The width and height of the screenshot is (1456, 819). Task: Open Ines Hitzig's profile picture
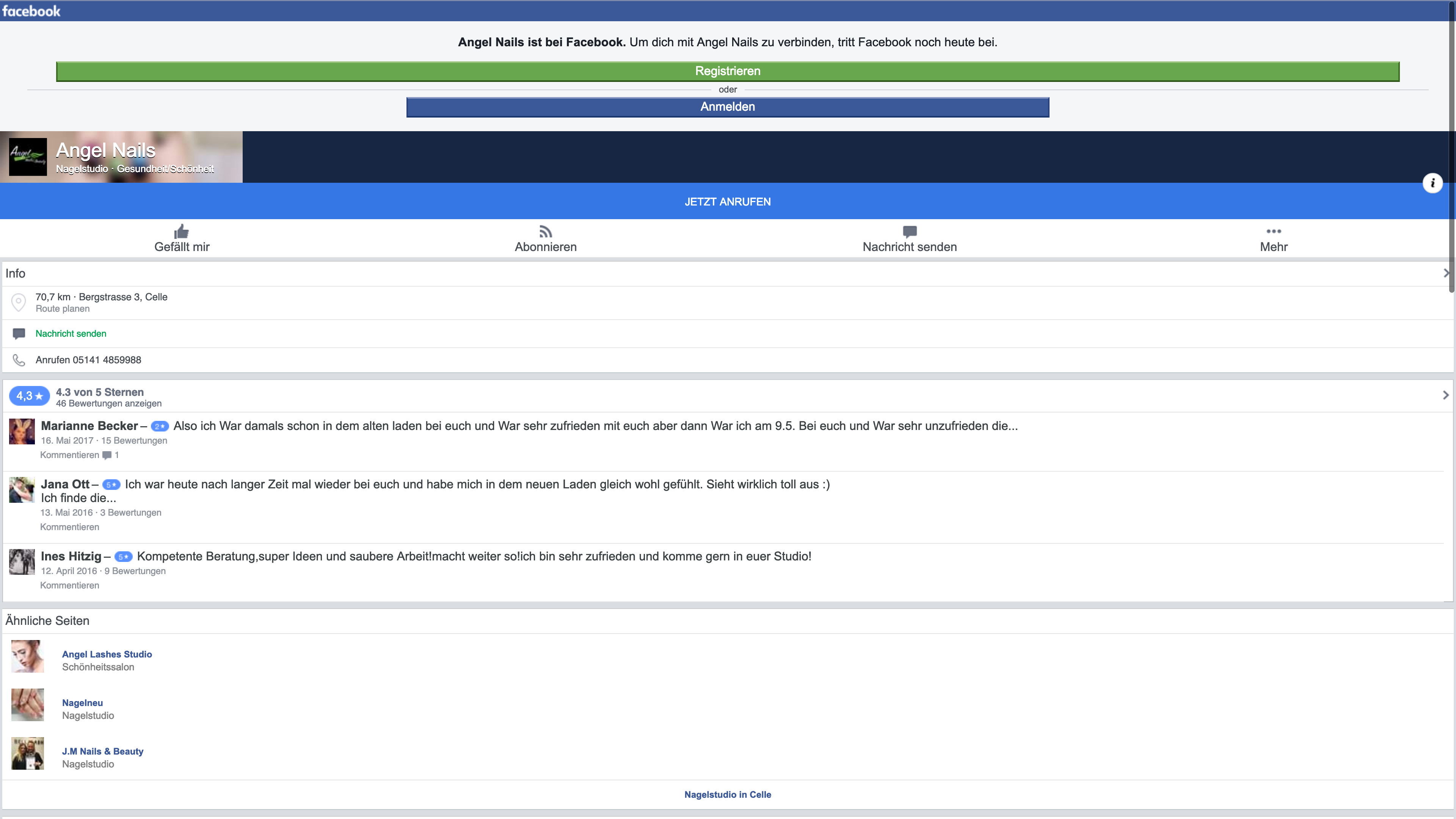coord(22,562)
